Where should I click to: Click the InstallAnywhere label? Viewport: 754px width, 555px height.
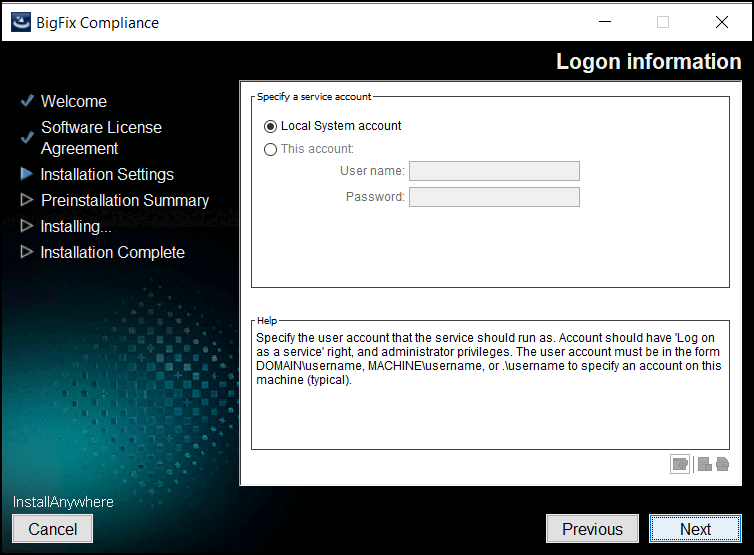point(63,502)
